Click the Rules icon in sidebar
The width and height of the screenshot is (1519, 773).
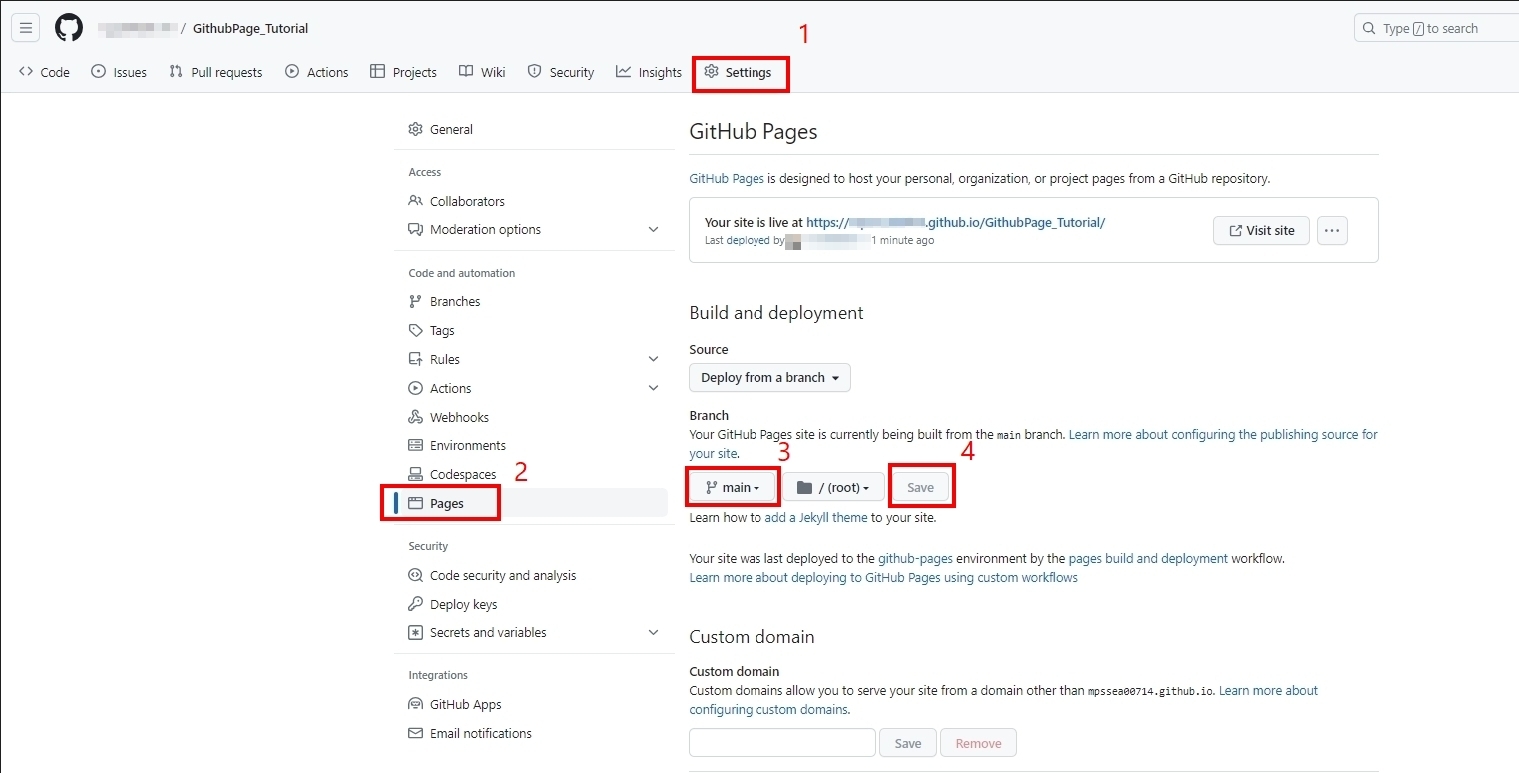coord(416,359)
